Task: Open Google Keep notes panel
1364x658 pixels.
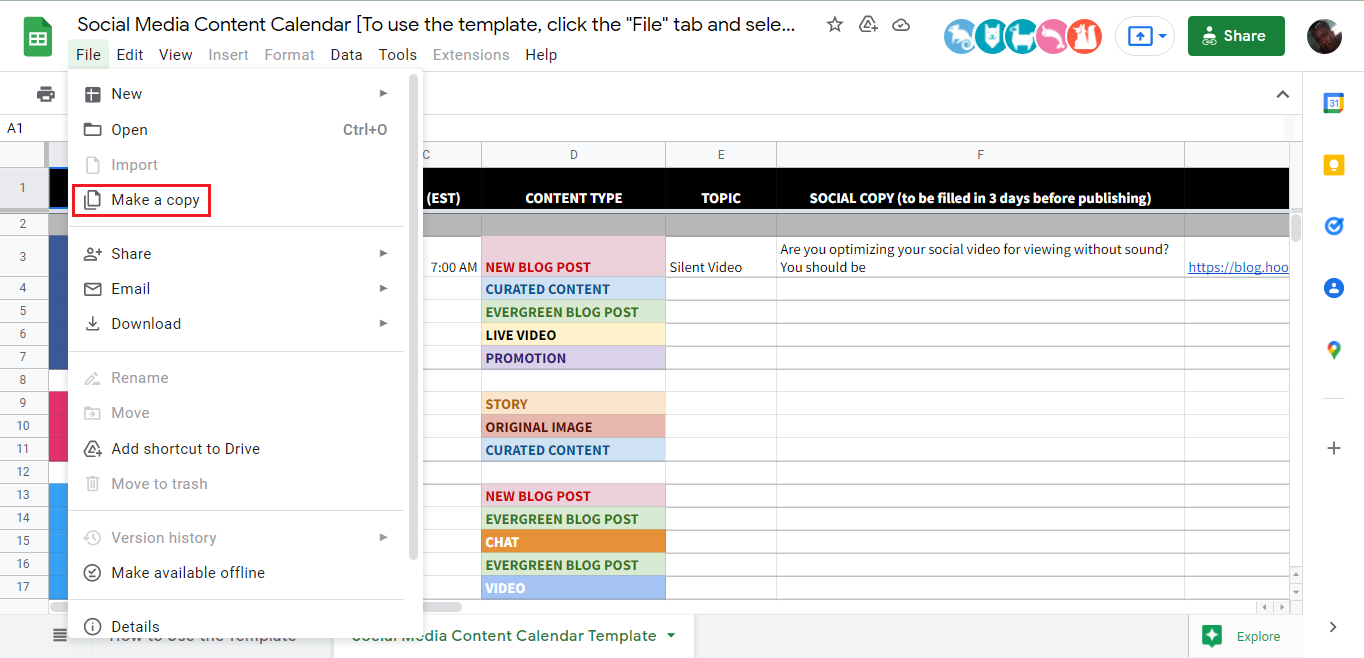Action: (1334, 165)
